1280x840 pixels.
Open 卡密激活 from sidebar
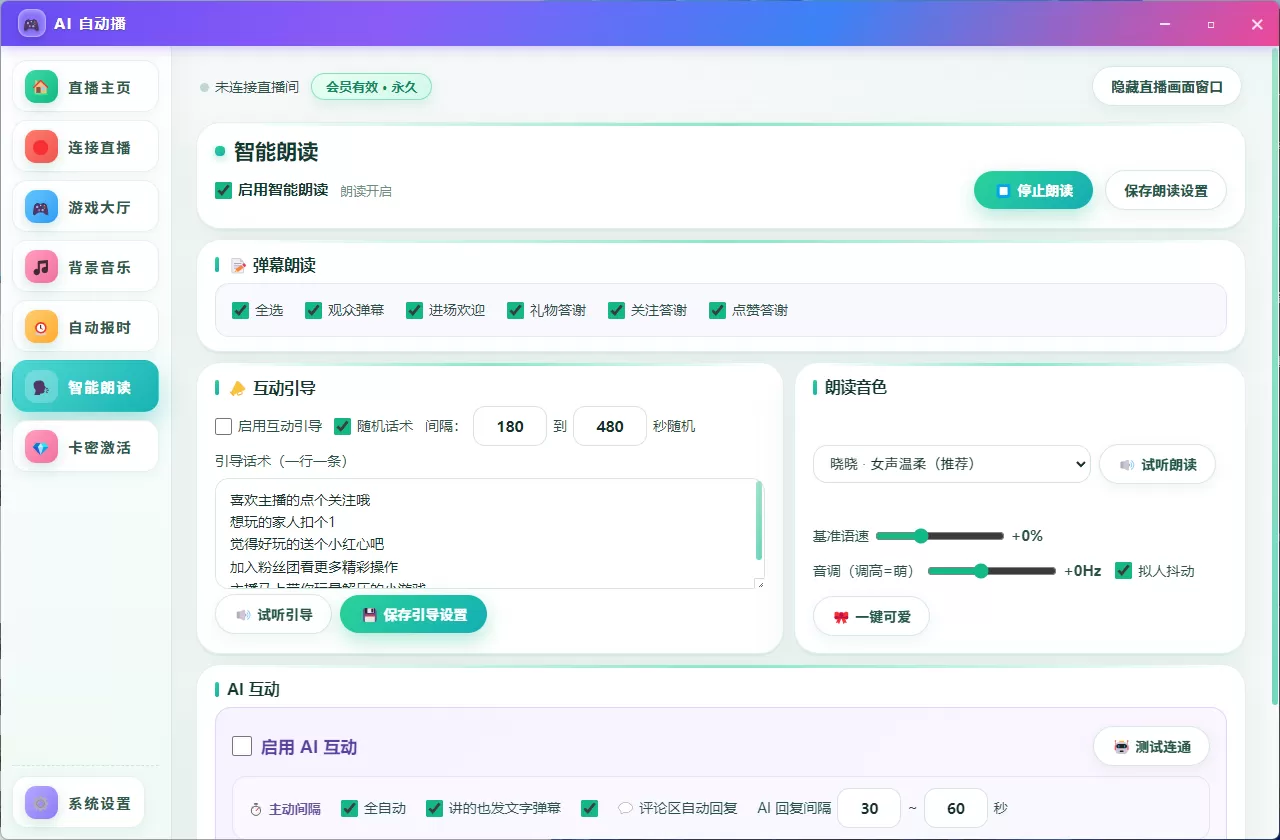tap(85, 447)
